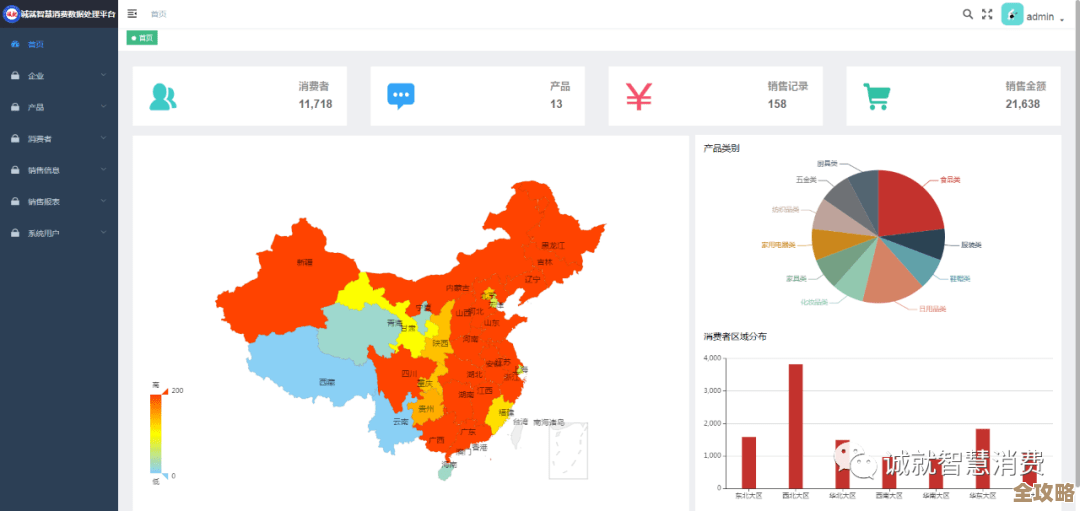Click the visual map high handle at 200
The height and width of the screenshot is (511, 1080).
click(164, 390)
